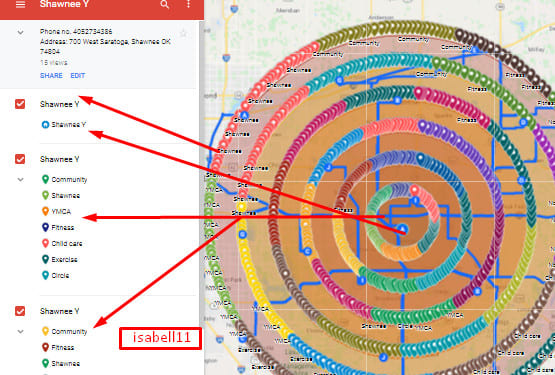Click the Phone no. 4052734386 text
The image size is (555, 375).
point(76,32)
